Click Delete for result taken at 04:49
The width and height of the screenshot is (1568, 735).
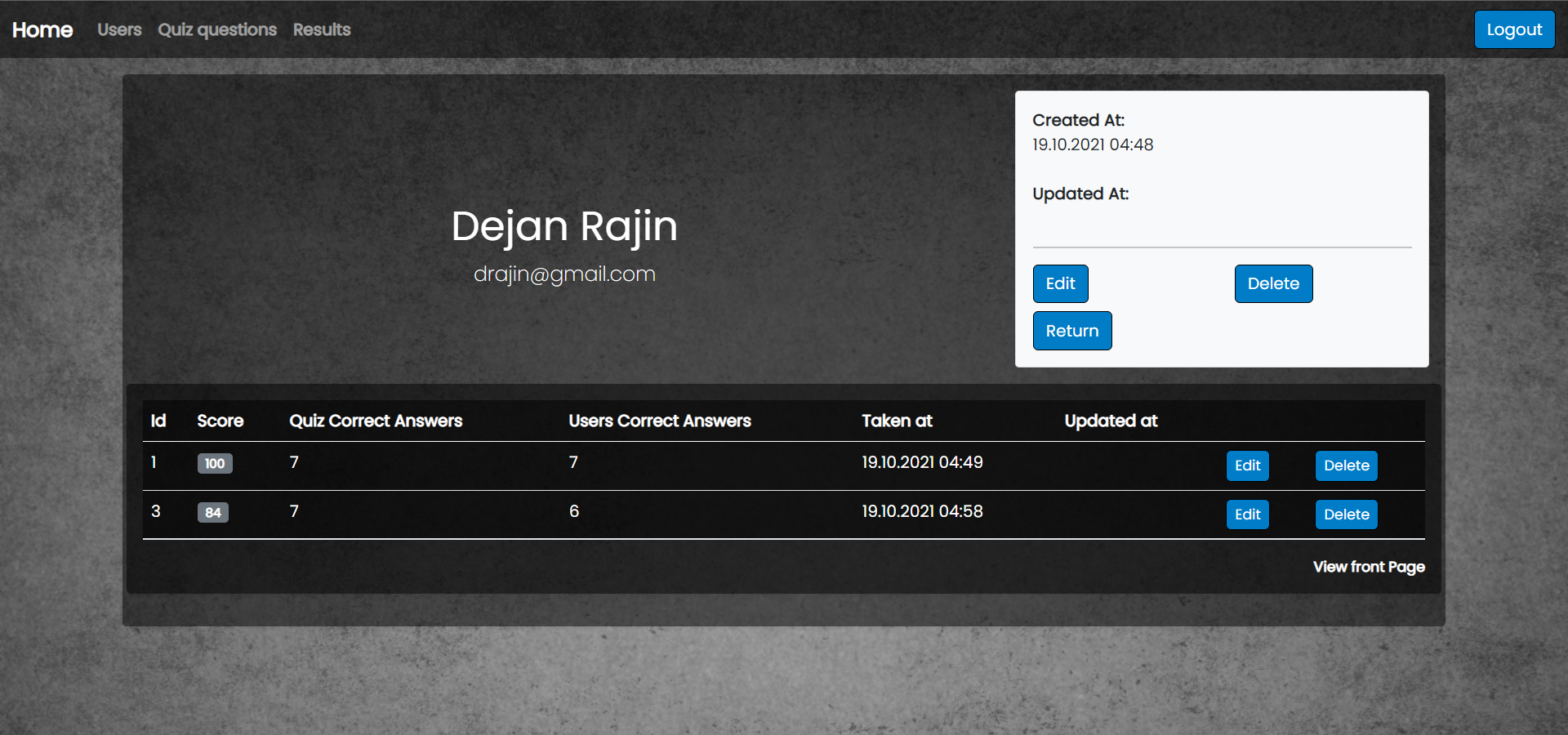(1346, 465)
